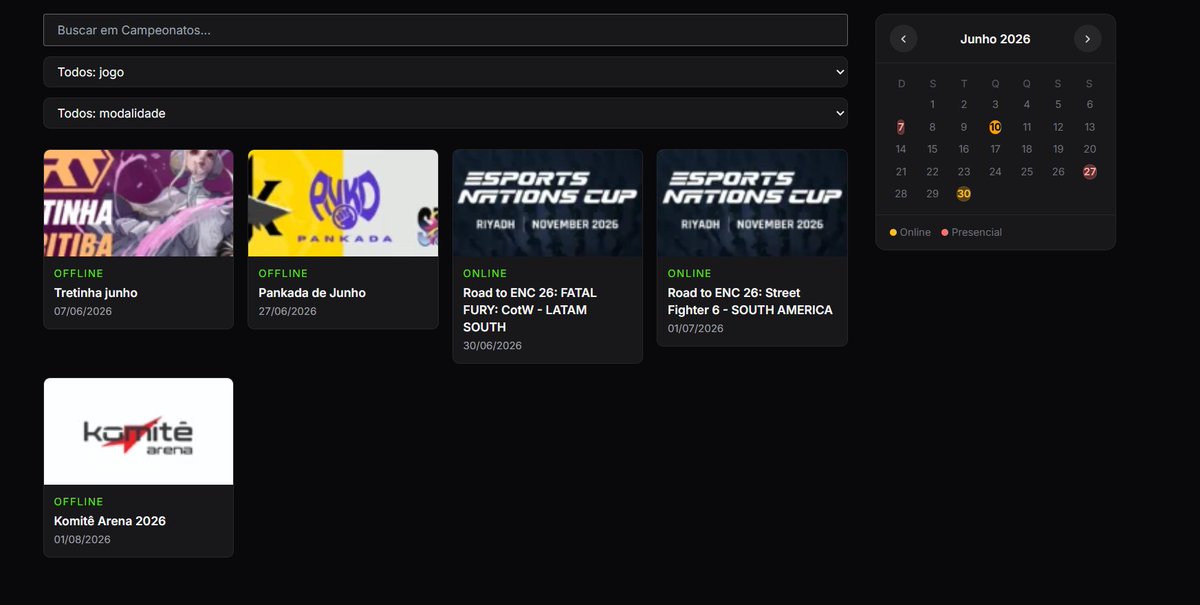Select day 12 in June calendar

tap(1058, 127)
